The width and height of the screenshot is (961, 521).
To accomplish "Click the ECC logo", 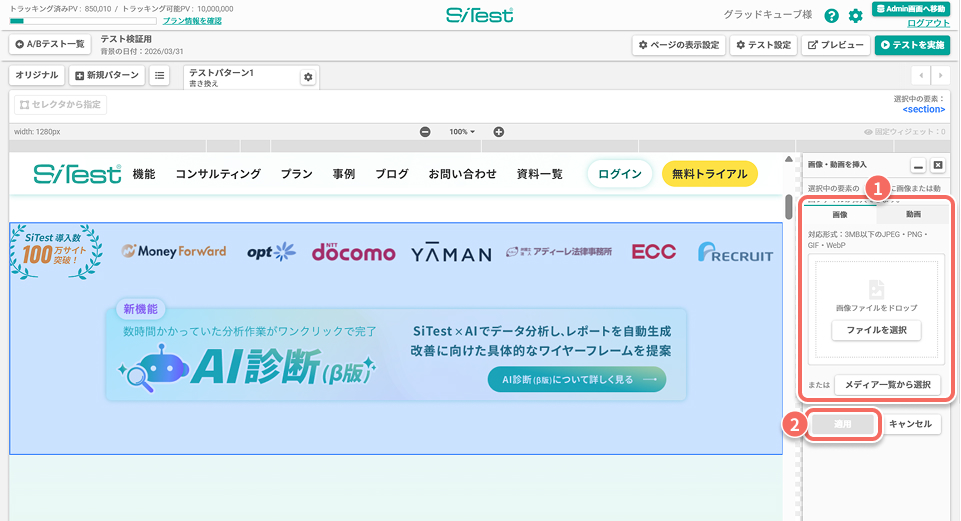I will 654,252.
